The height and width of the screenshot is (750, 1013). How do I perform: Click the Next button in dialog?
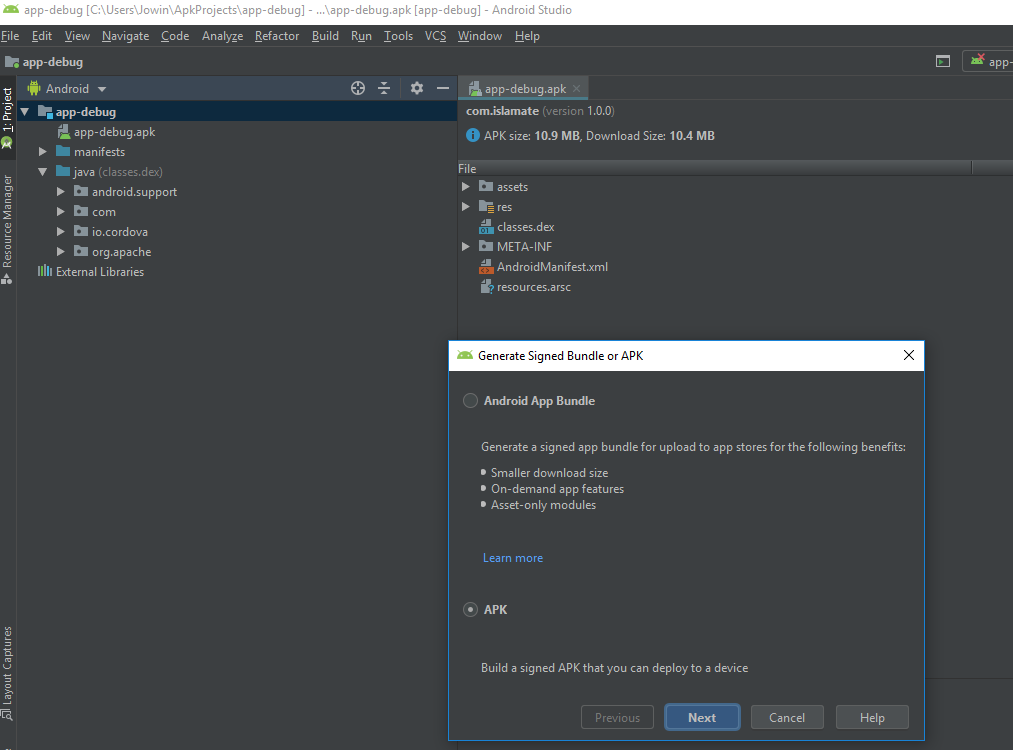click(702, 718)
